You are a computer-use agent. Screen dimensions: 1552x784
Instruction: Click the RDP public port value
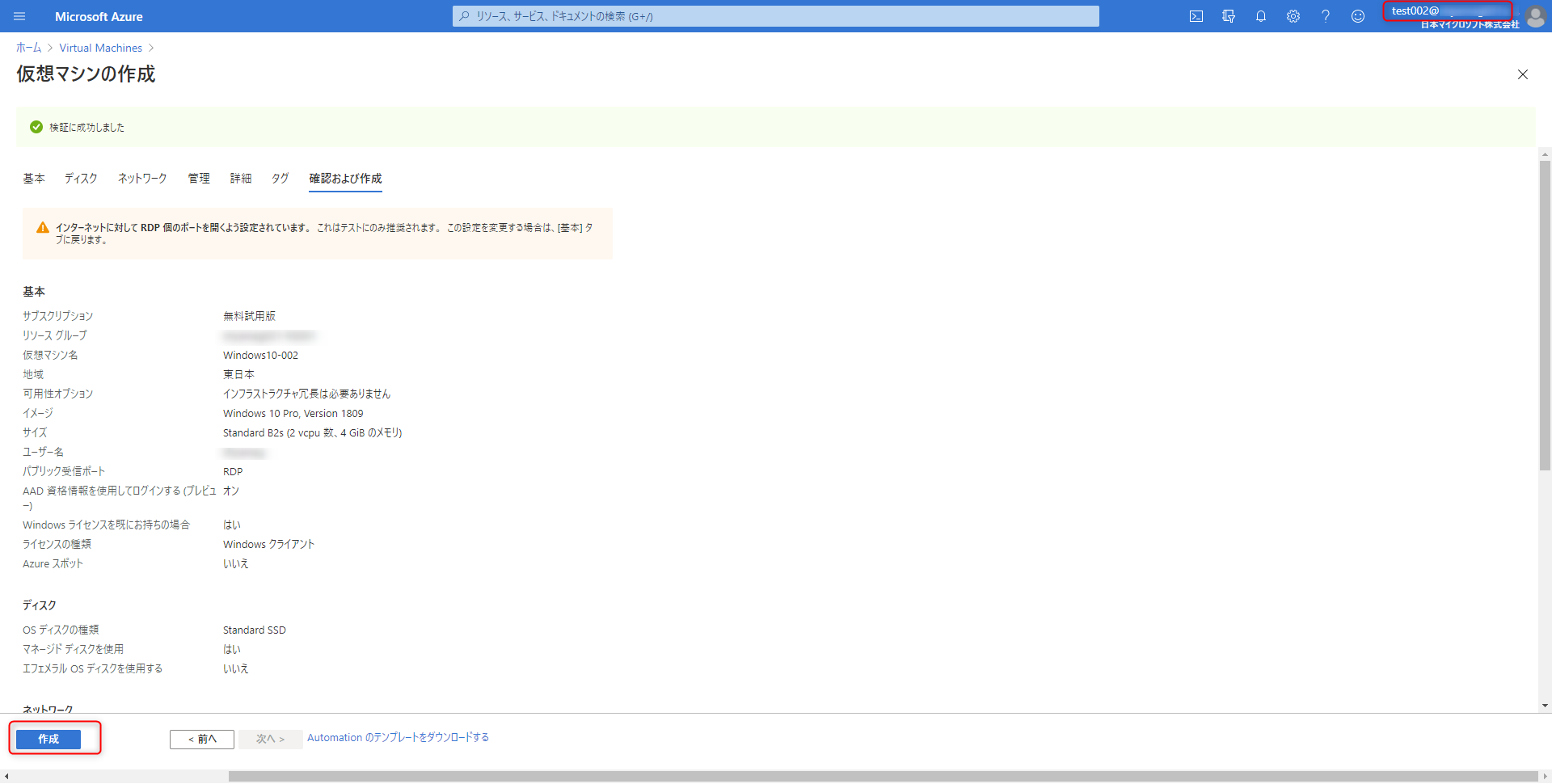233,472
